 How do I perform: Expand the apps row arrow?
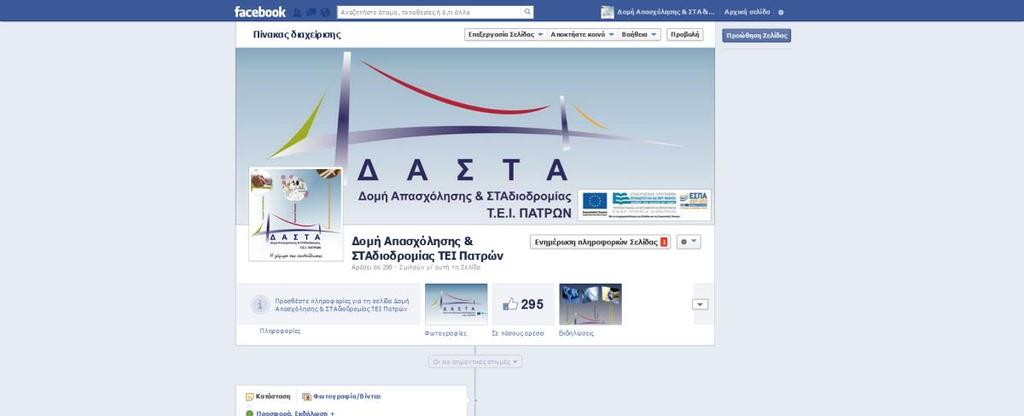700,304
